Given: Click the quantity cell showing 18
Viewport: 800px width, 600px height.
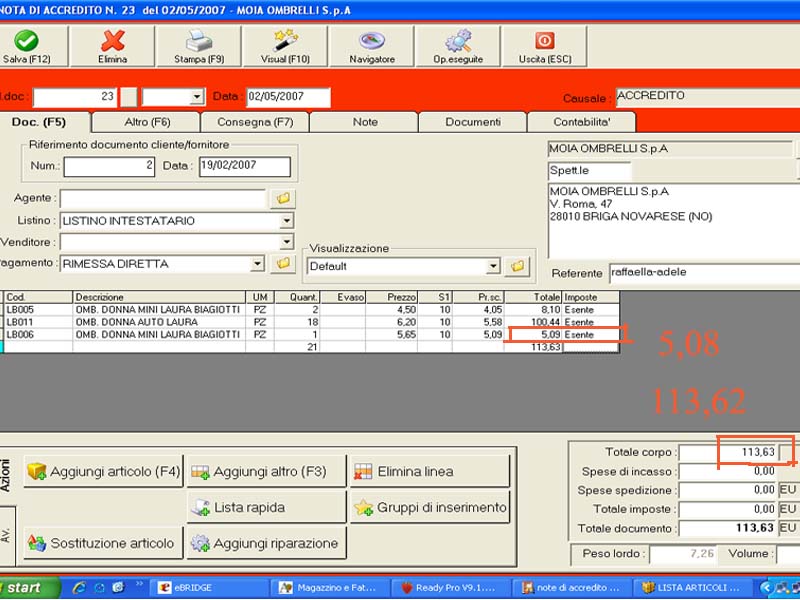Looking at the screenshot, I should (297, 322).
